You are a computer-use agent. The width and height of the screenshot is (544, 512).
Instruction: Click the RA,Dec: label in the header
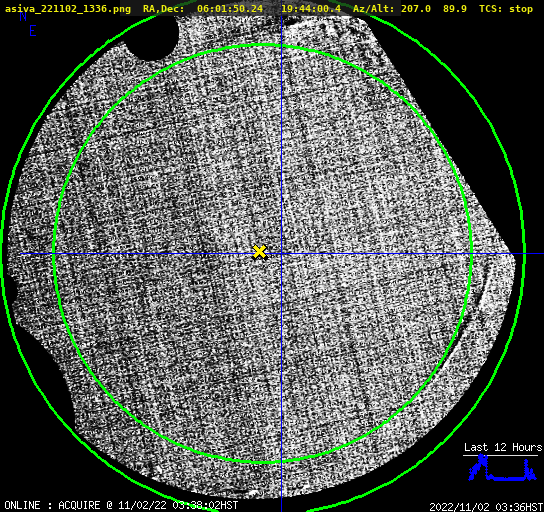[163, 9]
